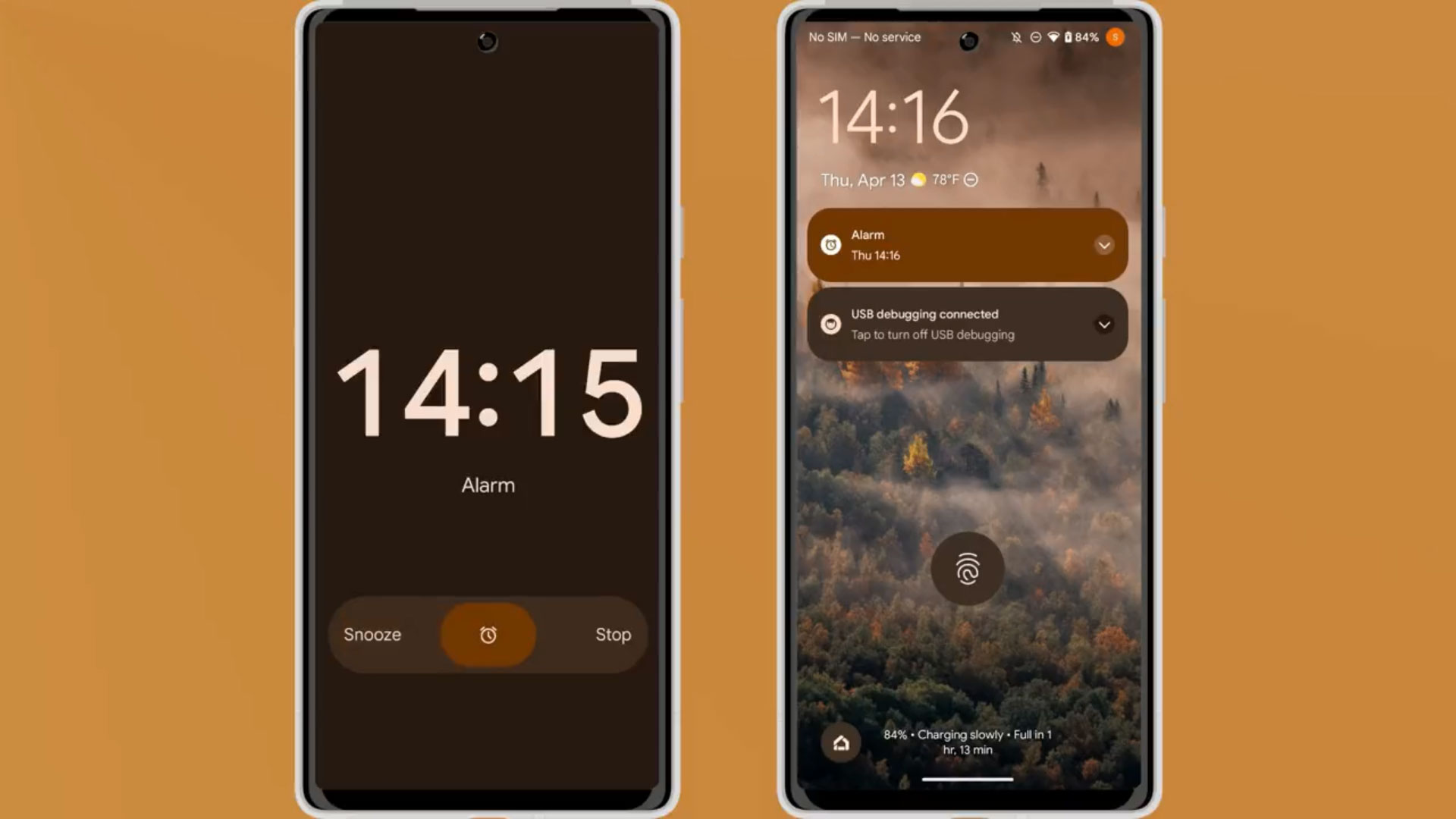Image resolution: width=1456 pixels, height=819 pixels.
Task: Tap the home screen shortcut at bottom left
Action: point(839,742)
